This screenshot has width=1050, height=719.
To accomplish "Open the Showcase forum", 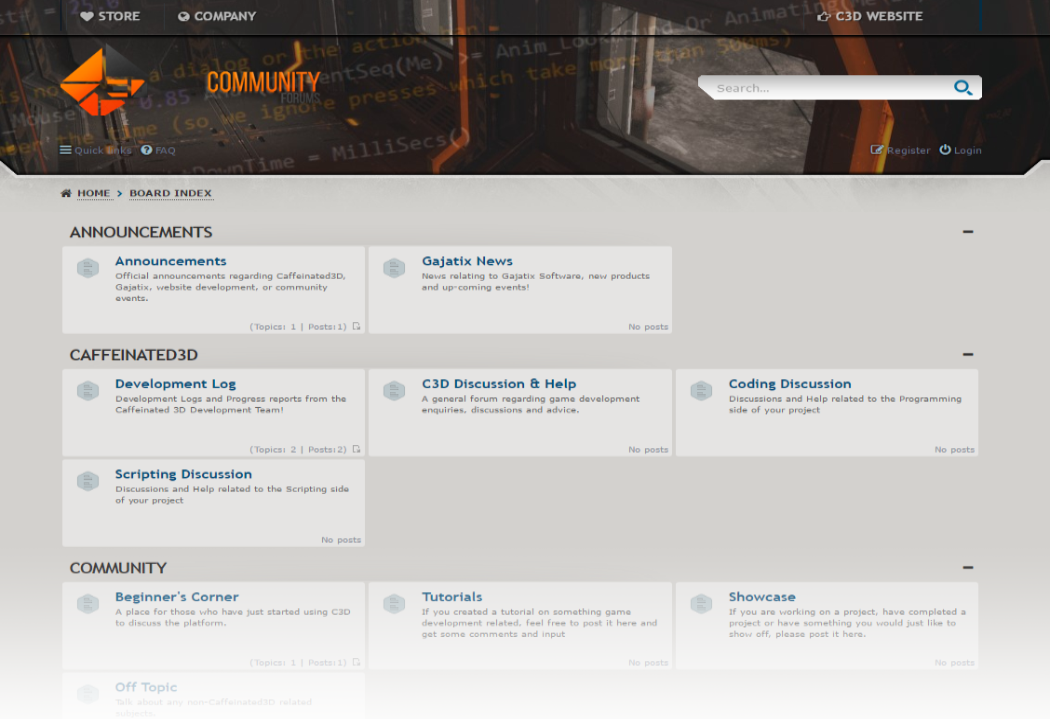I will pos(762,596).
